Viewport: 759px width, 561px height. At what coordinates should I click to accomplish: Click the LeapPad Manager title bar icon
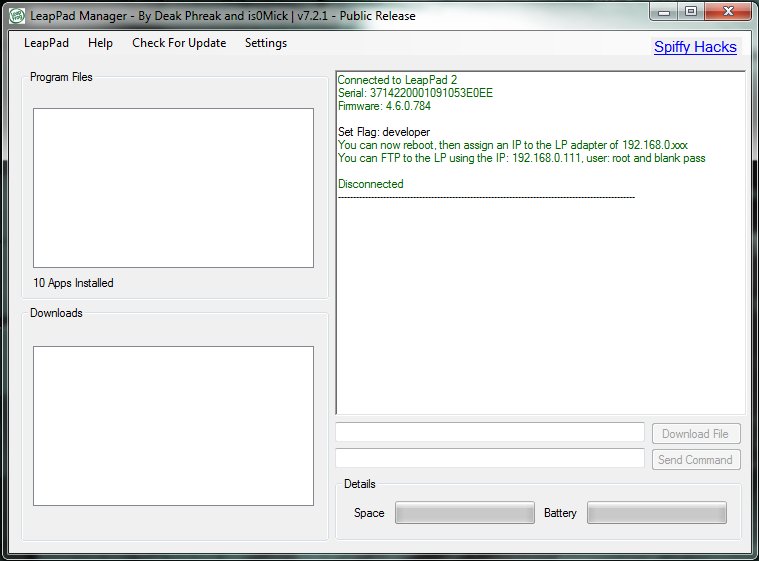click(x=16, y=16)
